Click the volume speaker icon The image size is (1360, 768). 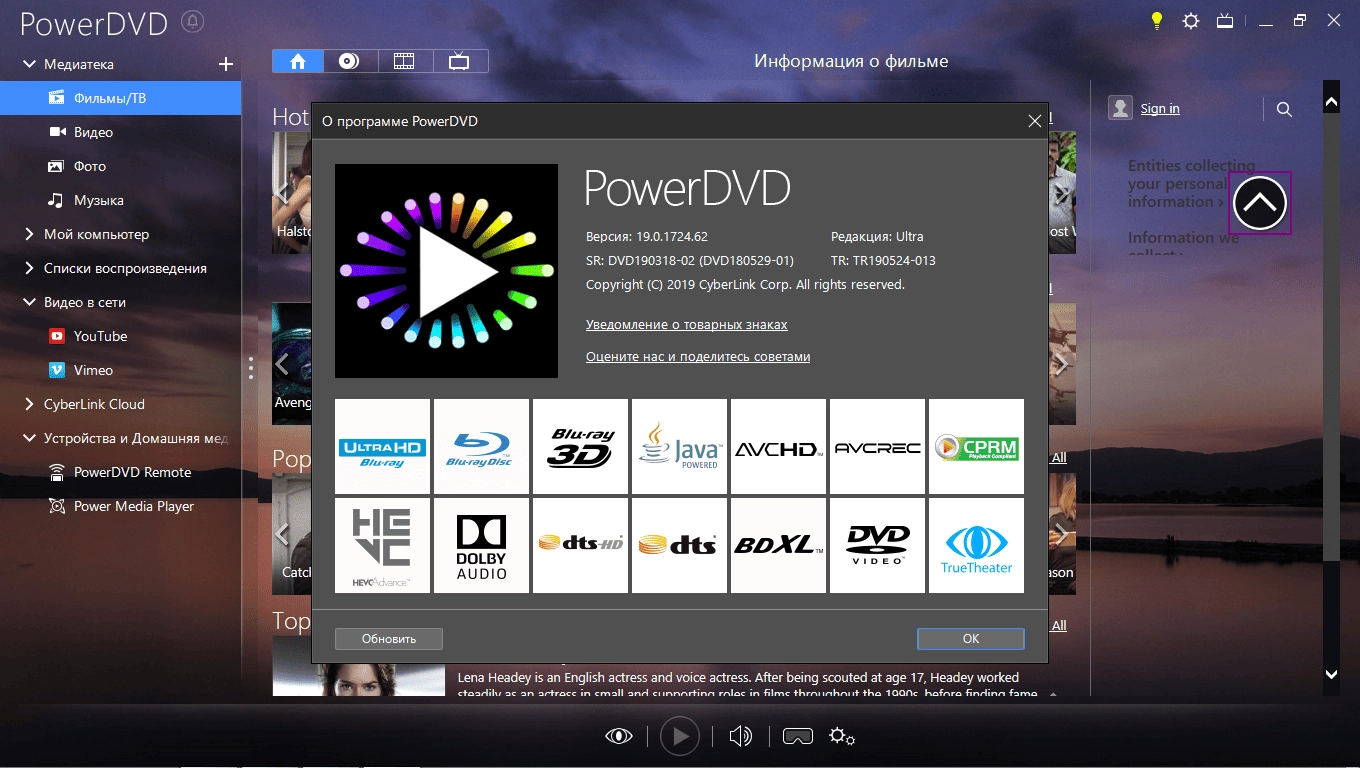point(740,737)
